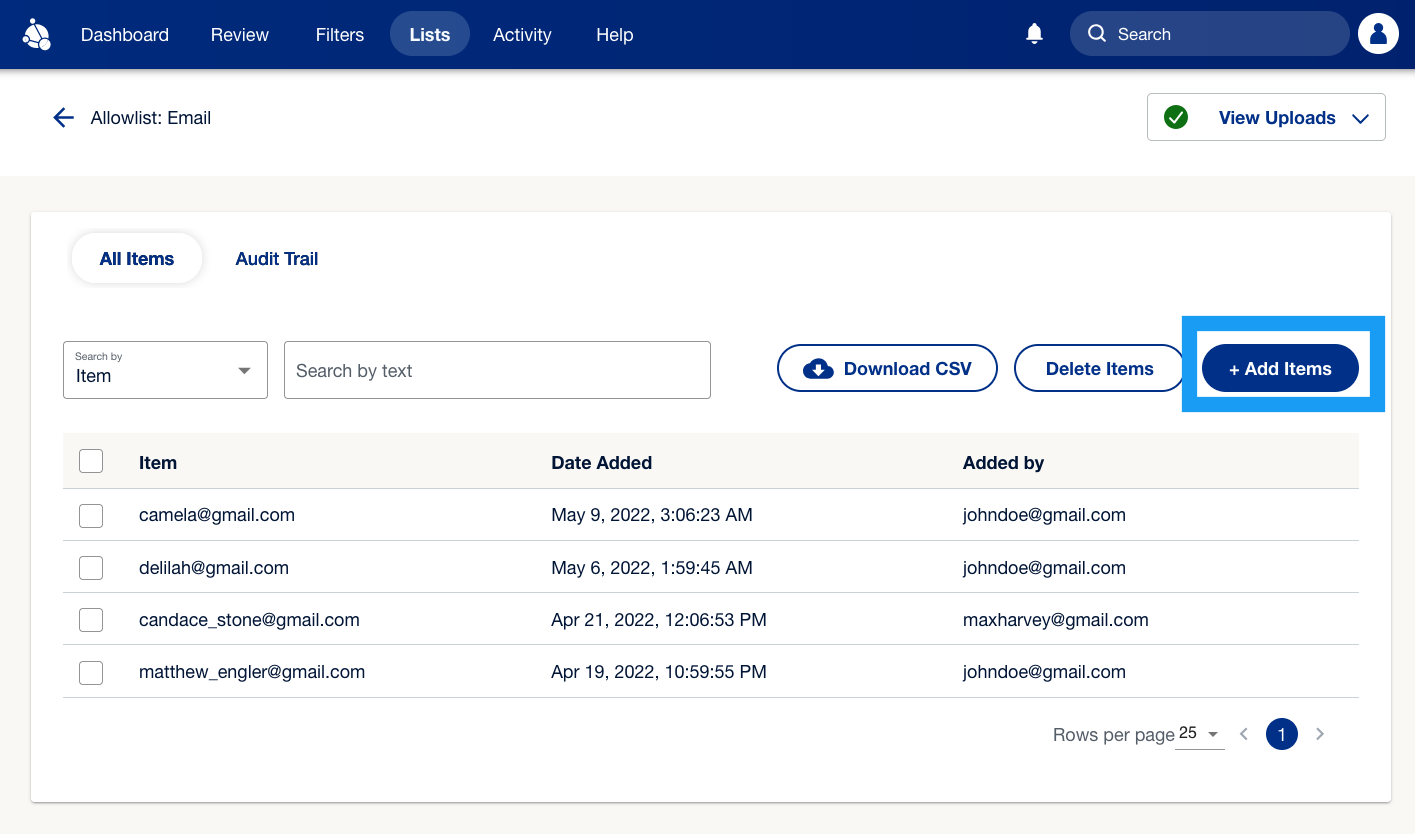Go to the previous page arrow
Viewport: 1415px width, 834px height.
(x=1244, y=734)
